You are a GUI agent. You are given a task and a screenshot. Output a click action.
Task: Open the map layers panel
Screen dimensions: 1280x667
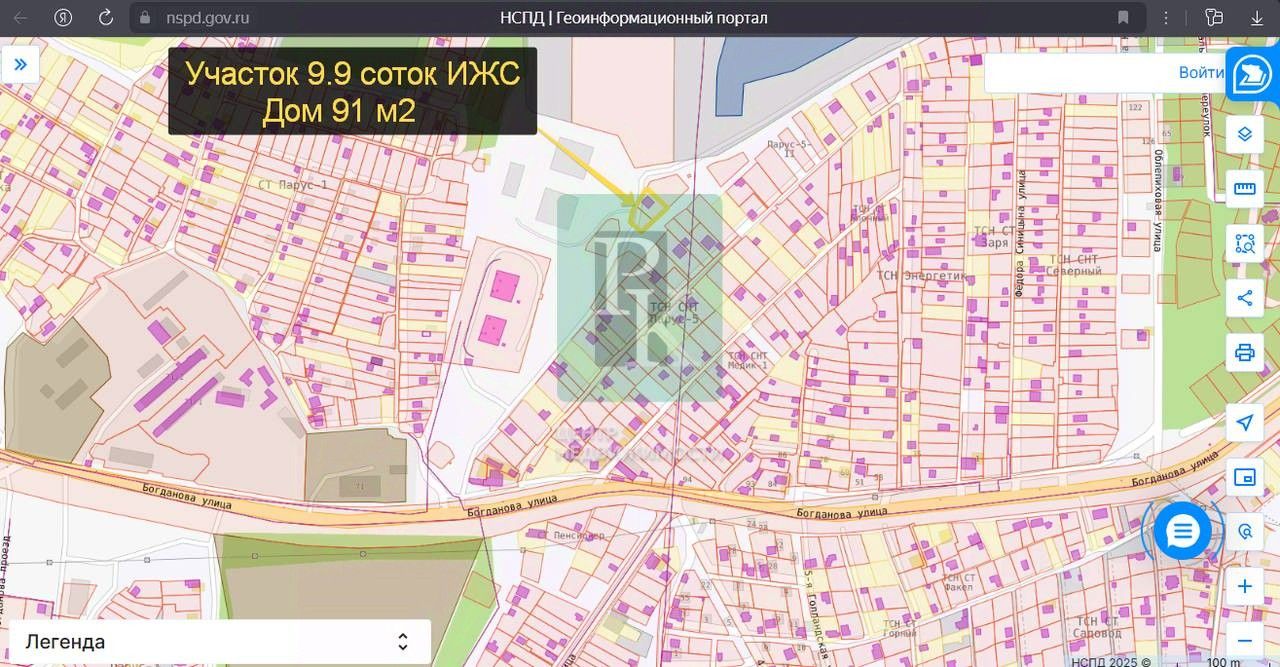click(1245, 134)
